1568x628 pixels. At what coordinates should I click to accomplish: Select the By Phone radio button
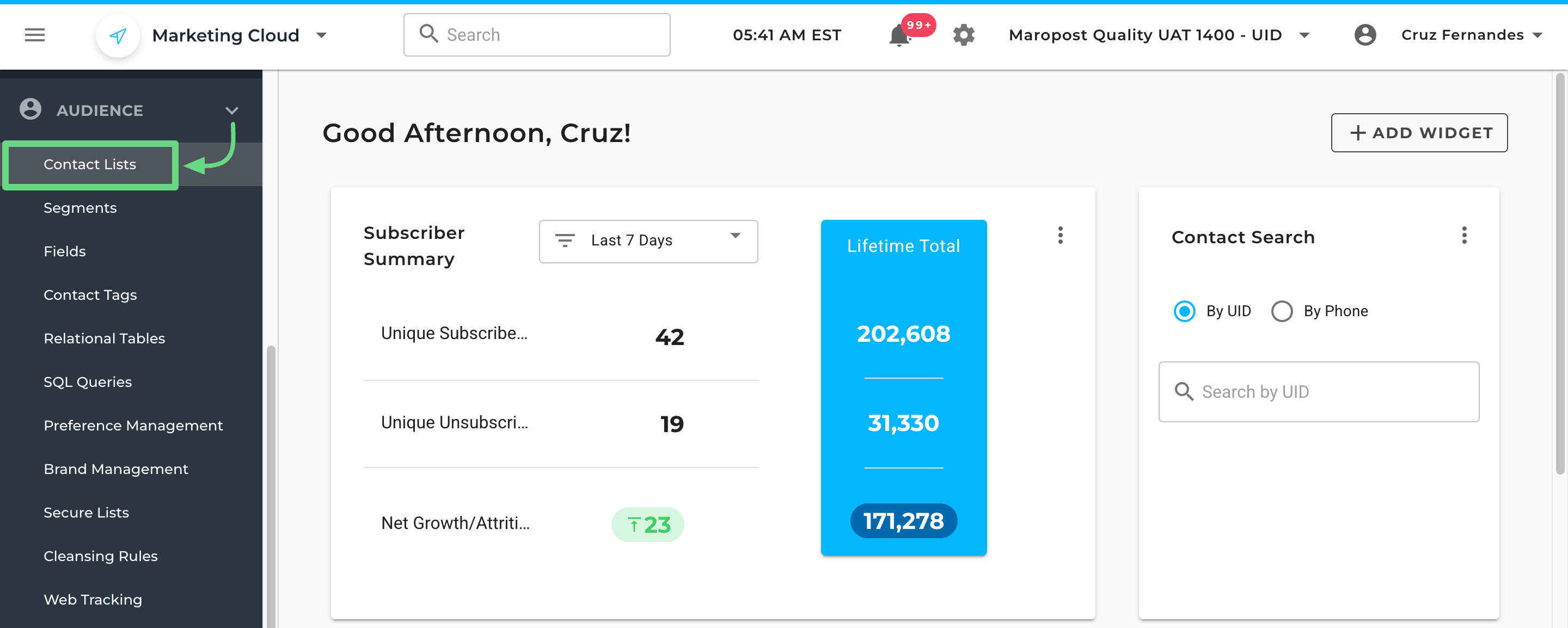(x=1281, y=311)
